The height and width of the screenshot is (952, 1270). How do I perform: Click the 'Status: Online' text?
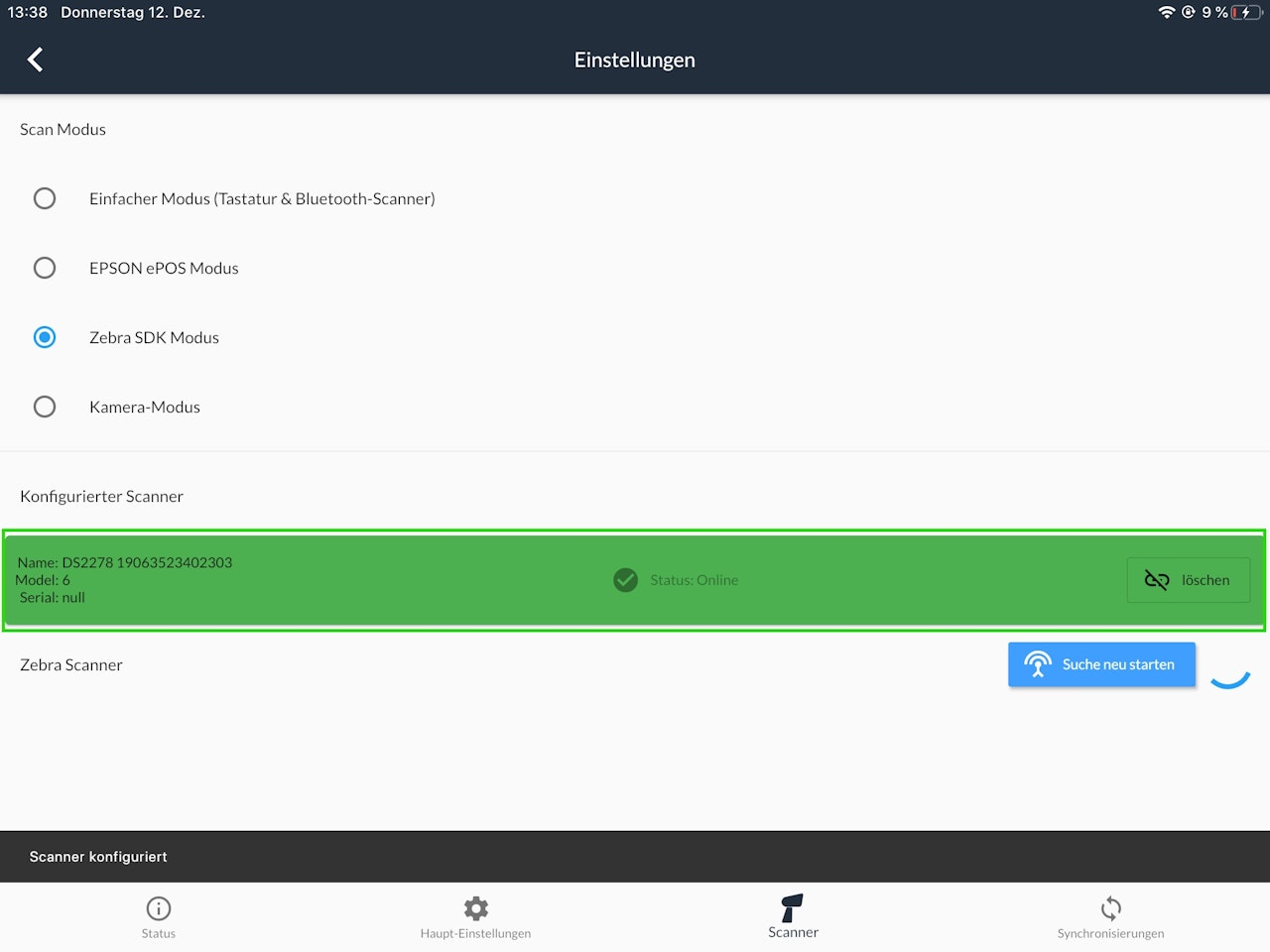695,580
